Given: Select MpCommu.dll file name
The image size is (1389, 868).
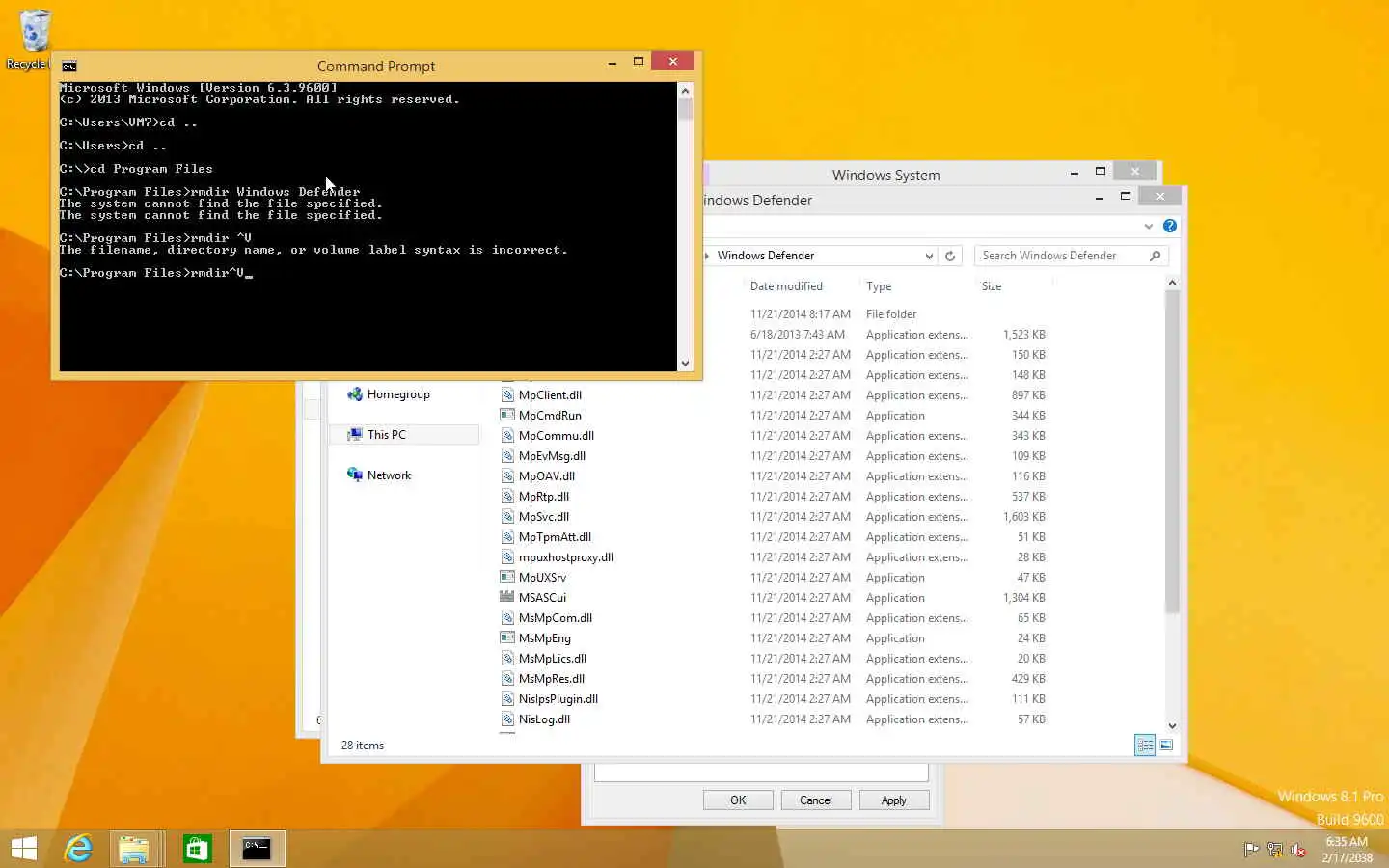Looking at the screenshot, I should [557, 436].
